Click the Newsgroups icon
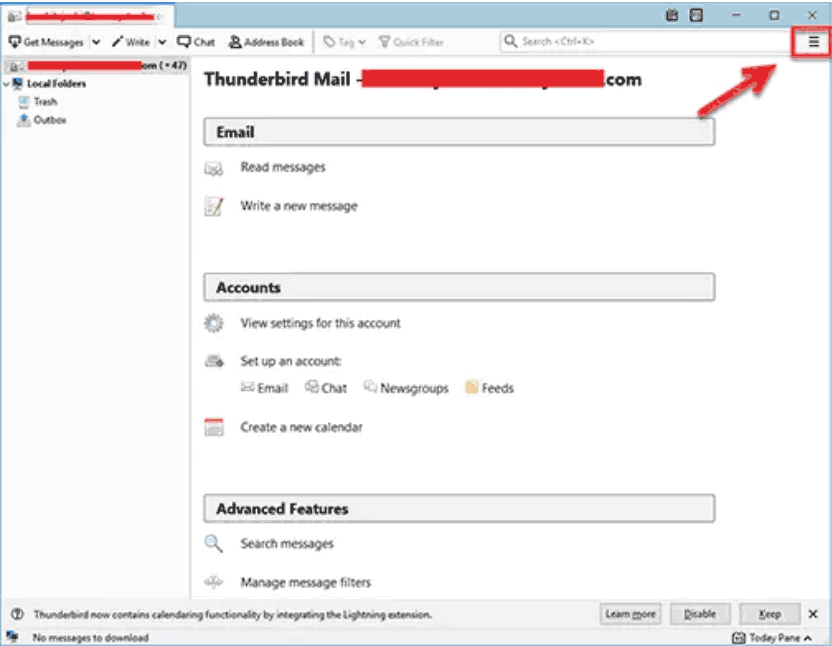The image size is (832, 646). tap(370, 387)
